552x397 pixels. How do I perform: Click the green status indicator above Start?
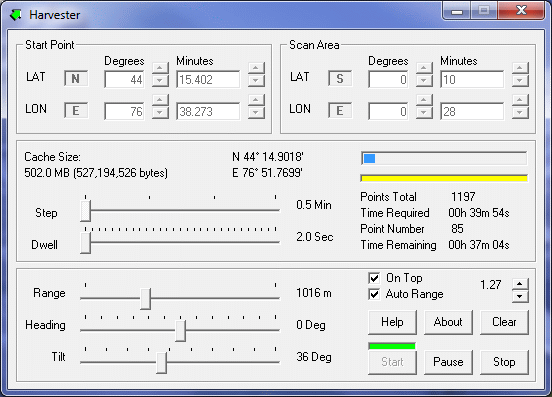click(392, 346)
